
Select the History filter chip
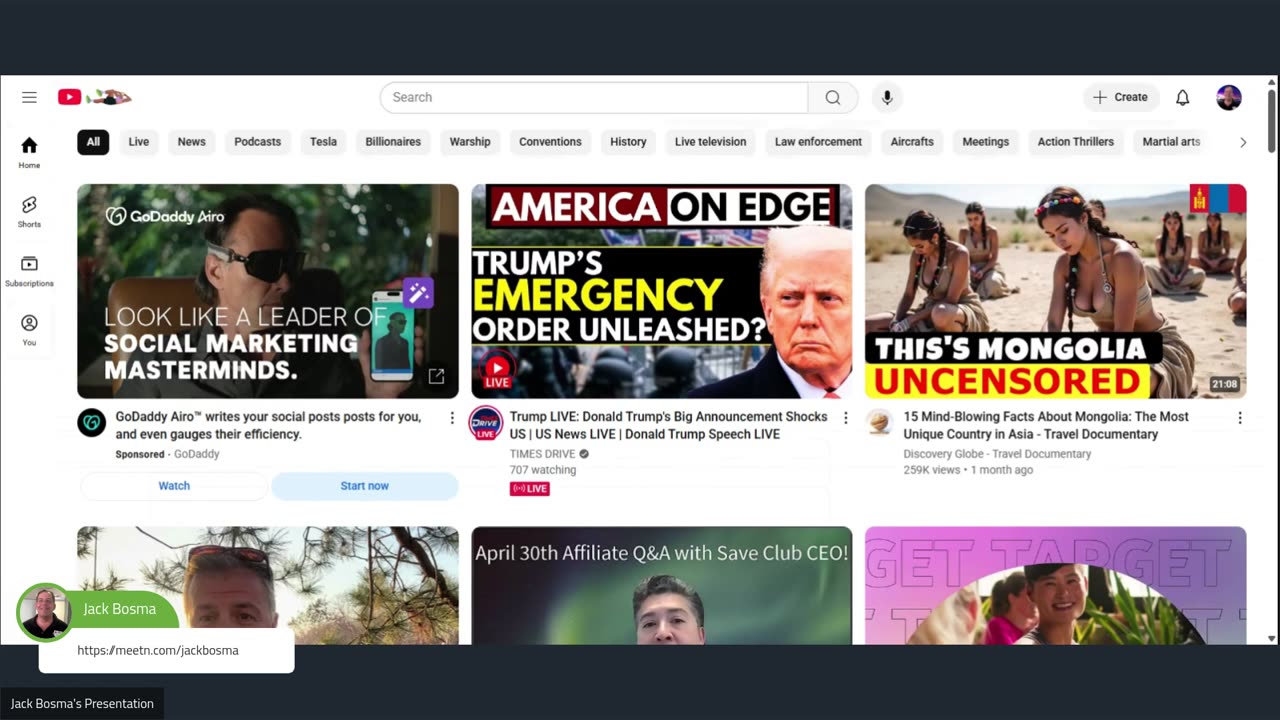pos(628,142)
